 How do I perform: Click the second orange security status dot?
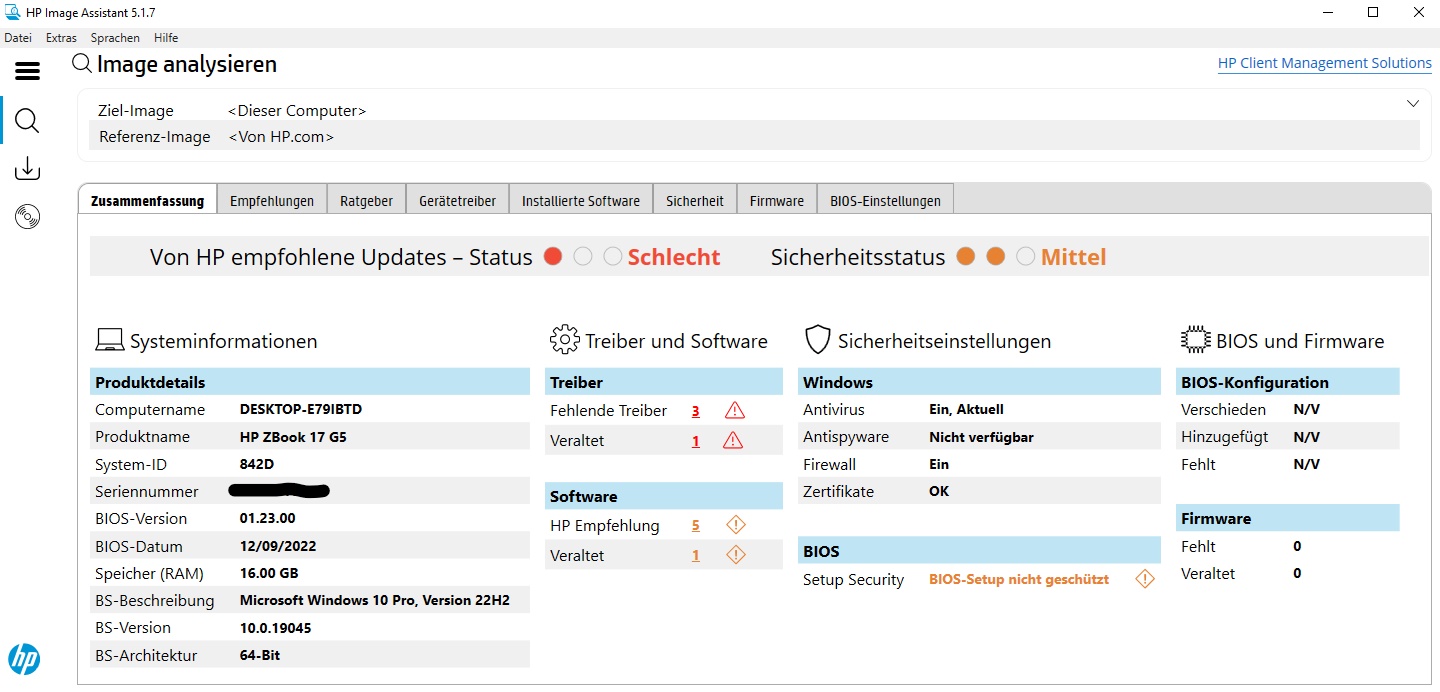[995, 257]
